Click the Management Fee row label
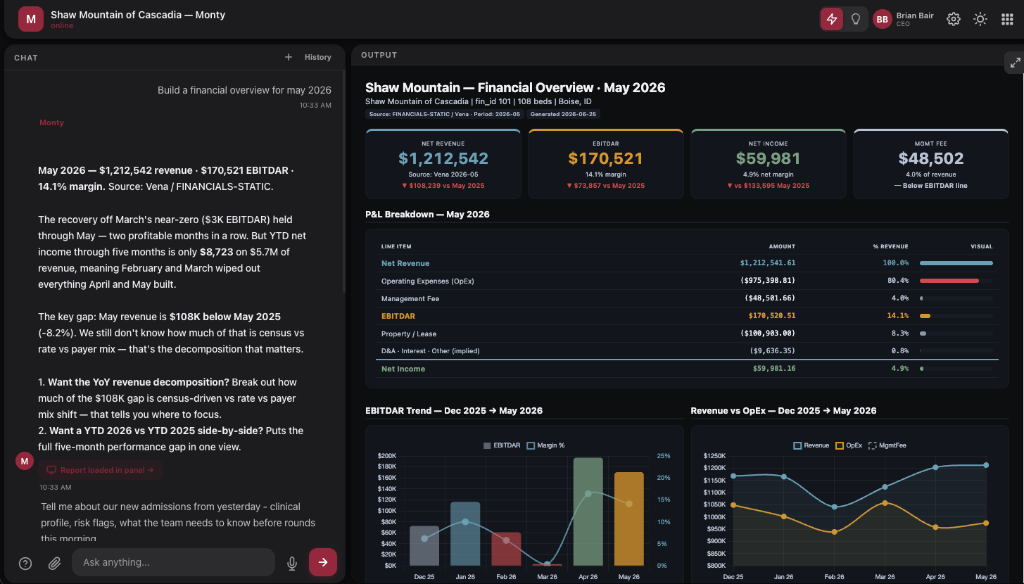1024x584 pixels. pyautogui.click(x=410, y=299)
